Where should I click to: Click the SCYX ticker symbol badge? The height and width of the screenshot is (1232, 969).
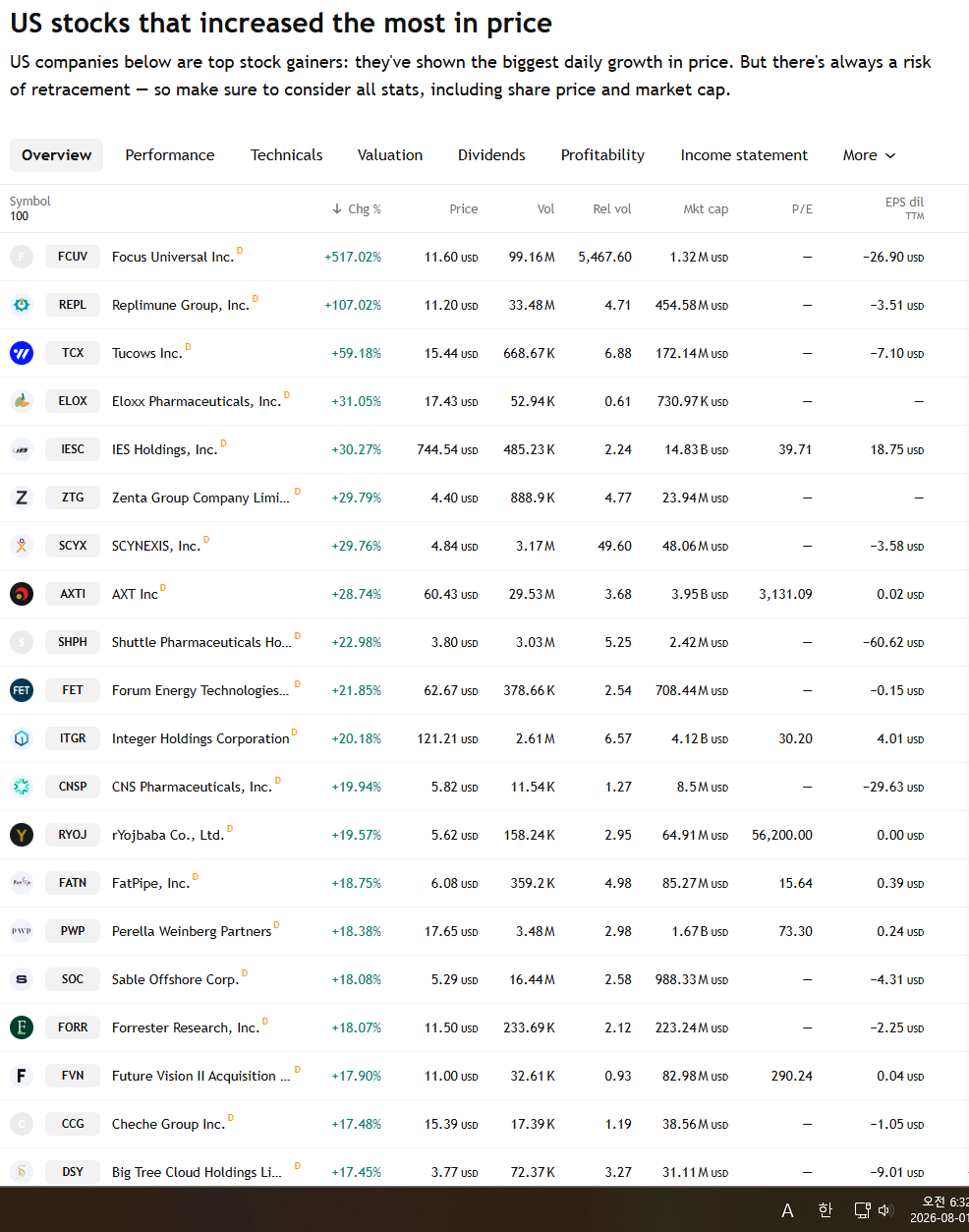73,546
